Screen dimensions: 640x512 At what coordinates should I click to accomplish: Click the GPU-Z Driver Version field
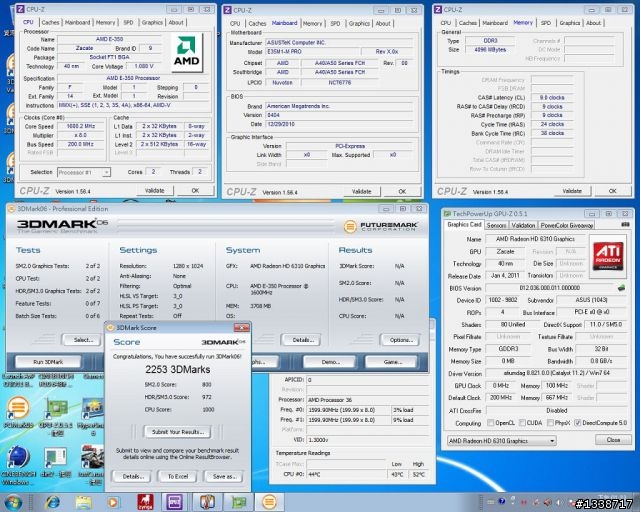point(556,373)
